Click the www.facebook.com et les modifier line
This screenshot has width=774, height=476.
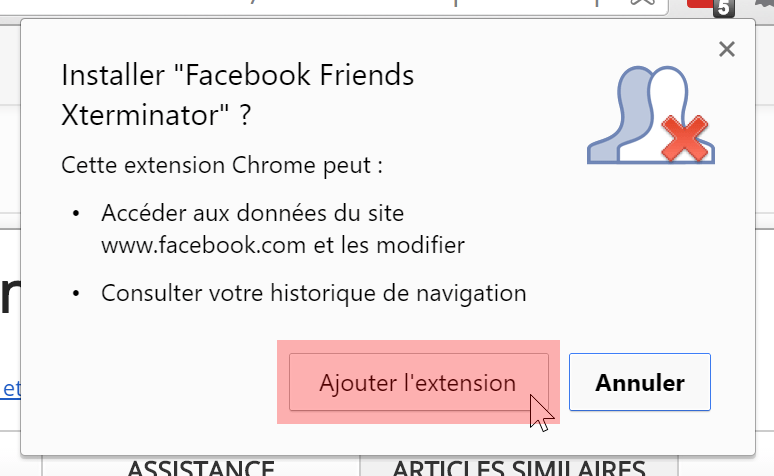coord(283,245)
